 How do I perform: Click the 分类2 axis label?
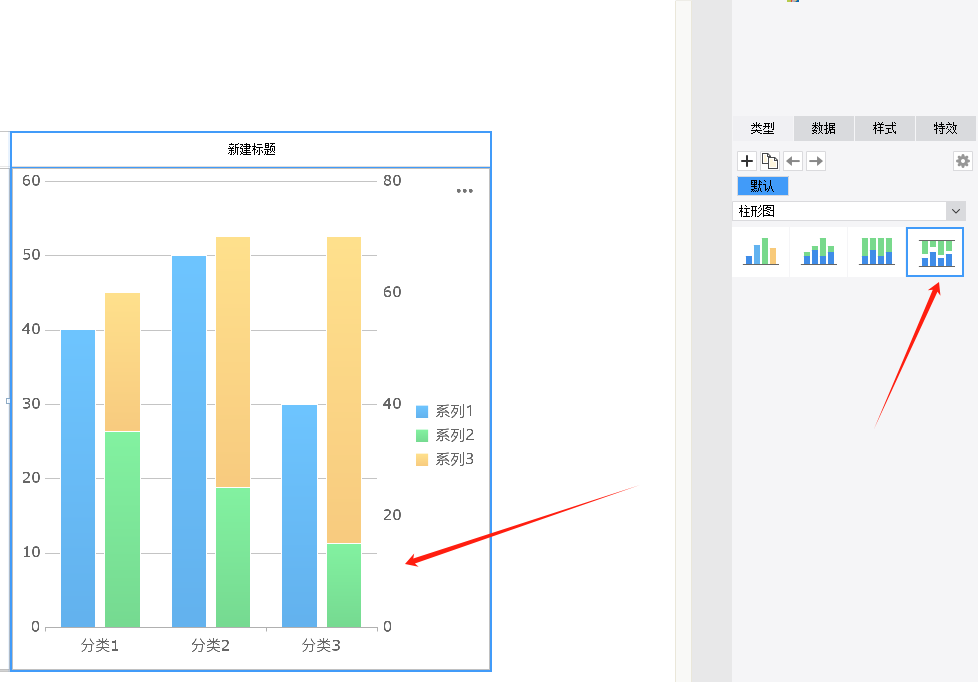tap(210, 646)
